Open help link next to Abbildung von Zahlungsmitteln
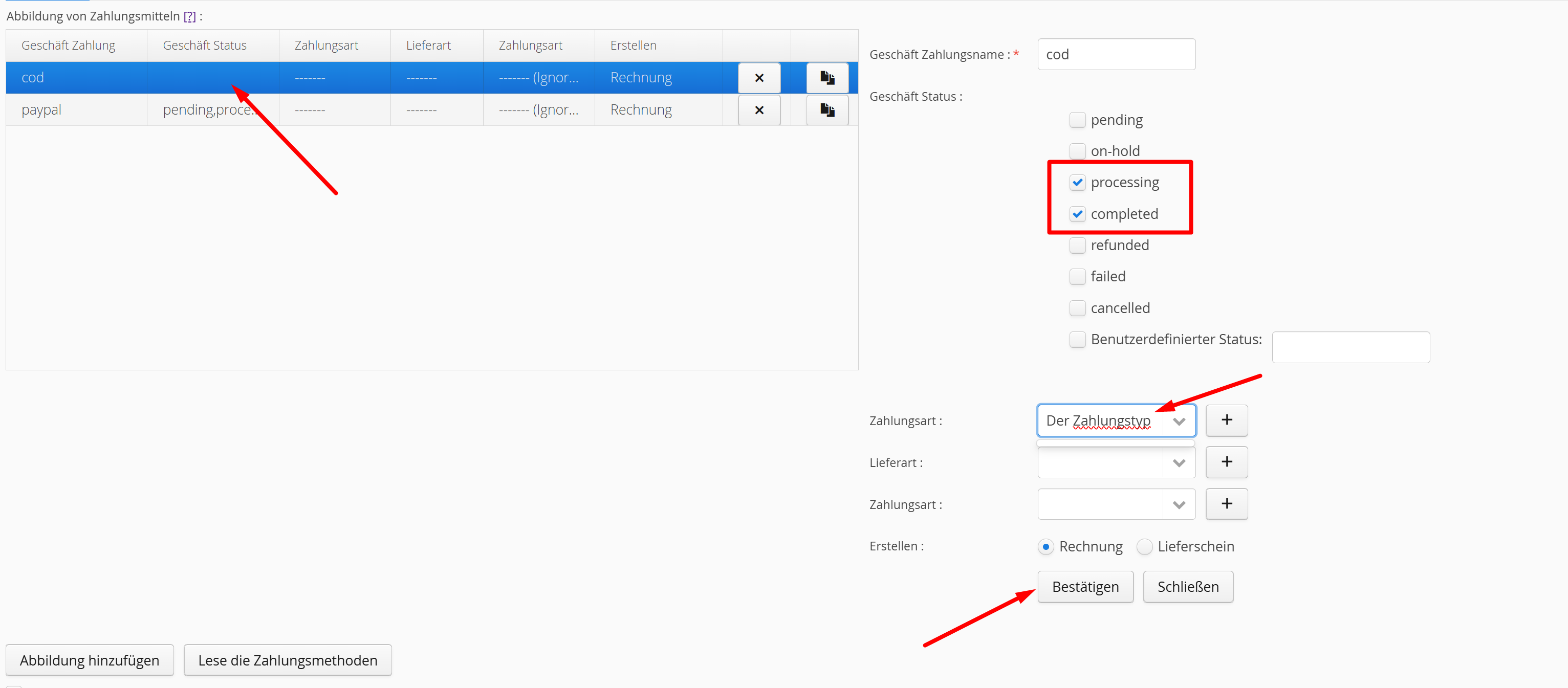 [189, 16]
